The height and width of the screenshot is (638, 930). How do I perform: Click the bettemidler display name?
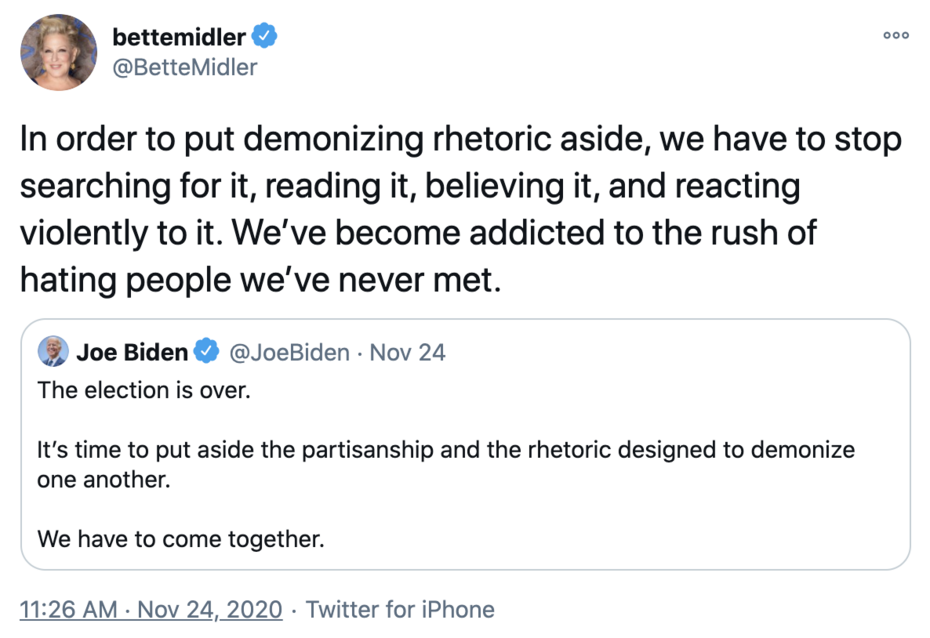(x=179, y=38)
